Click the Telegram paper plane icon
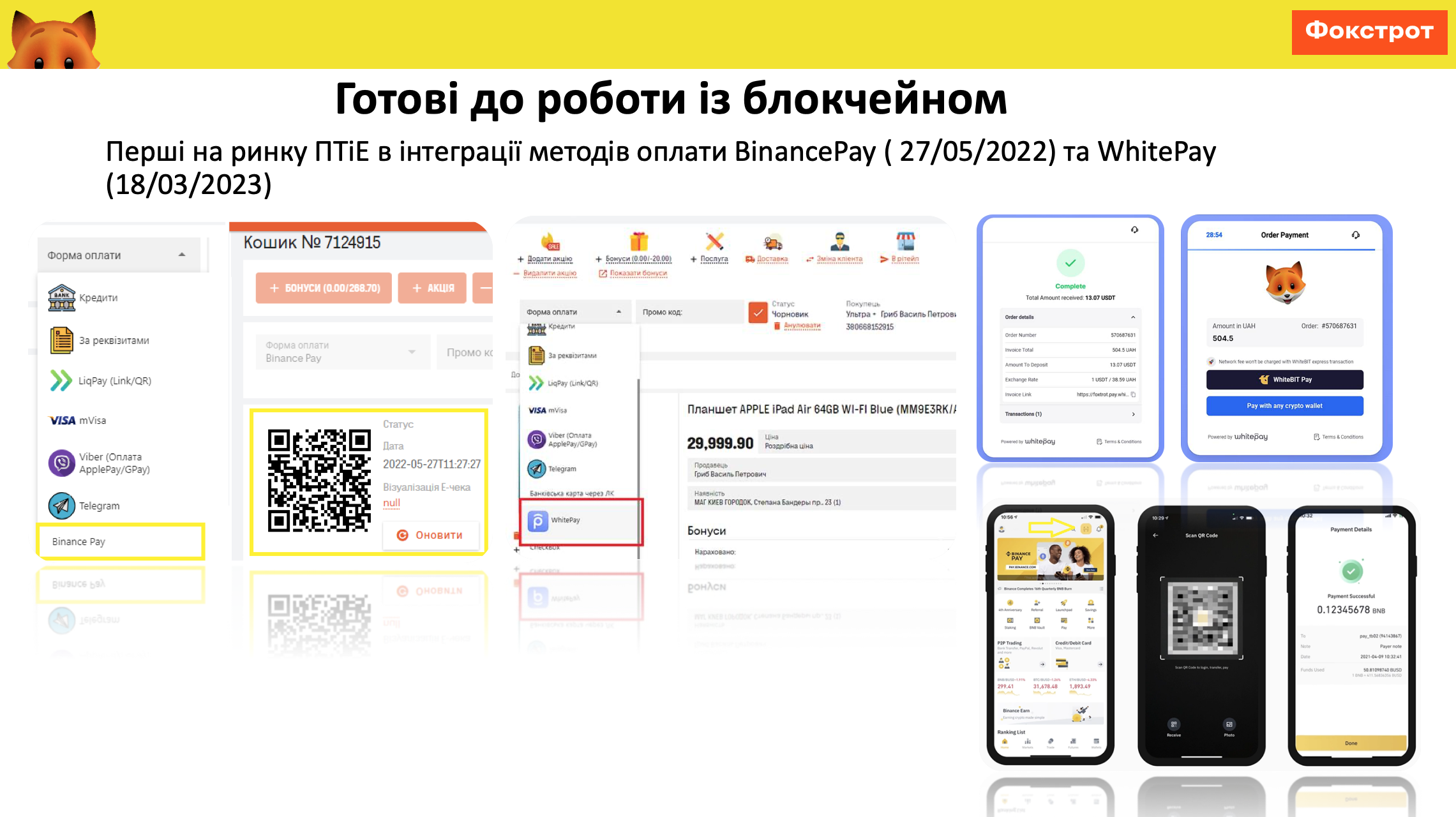 (x=61, y=506)
